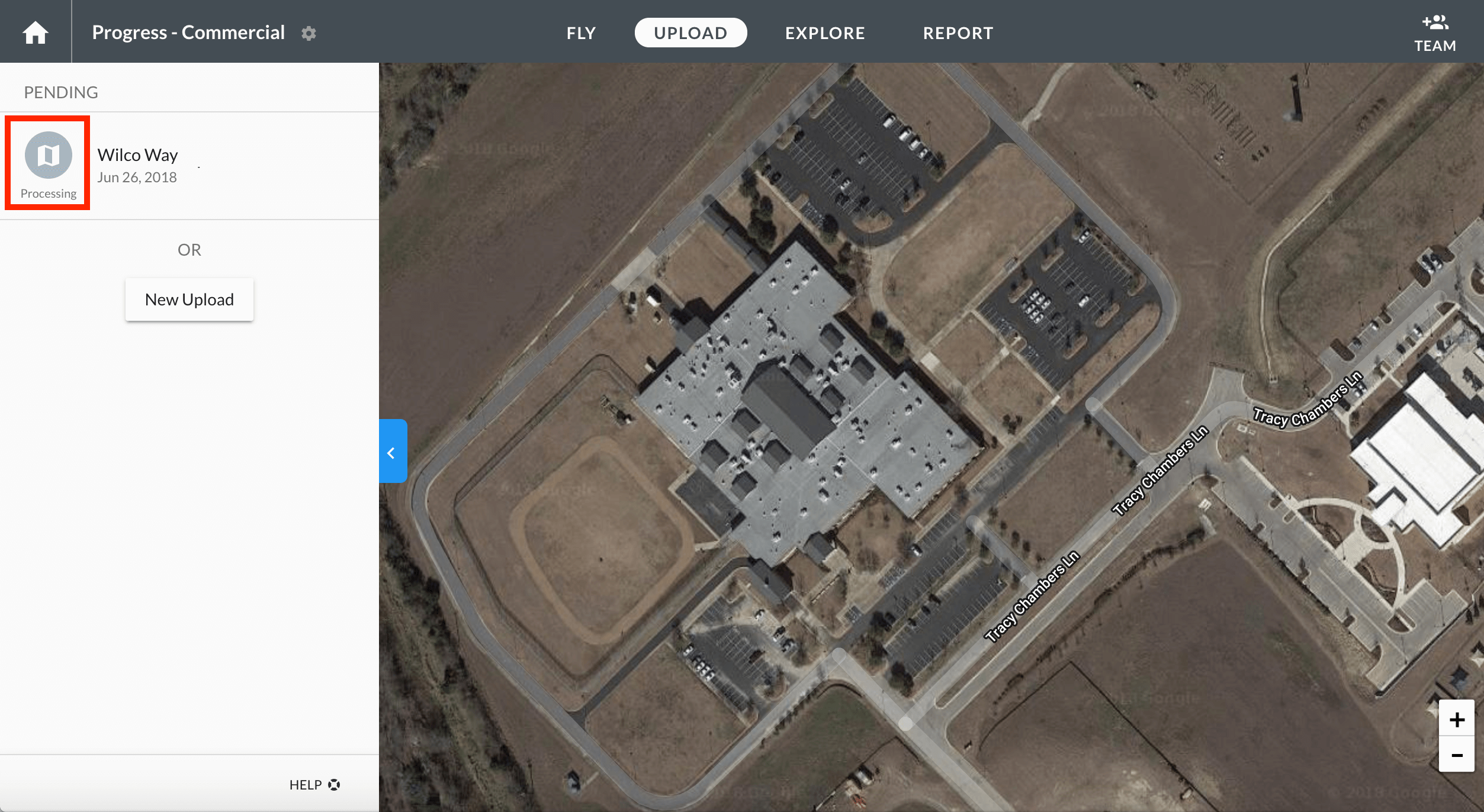Image resolution: width=1484 pixels, height=812 pixels.
Task: Go to the home dashboard icon
Action: (x=35, y=33)
